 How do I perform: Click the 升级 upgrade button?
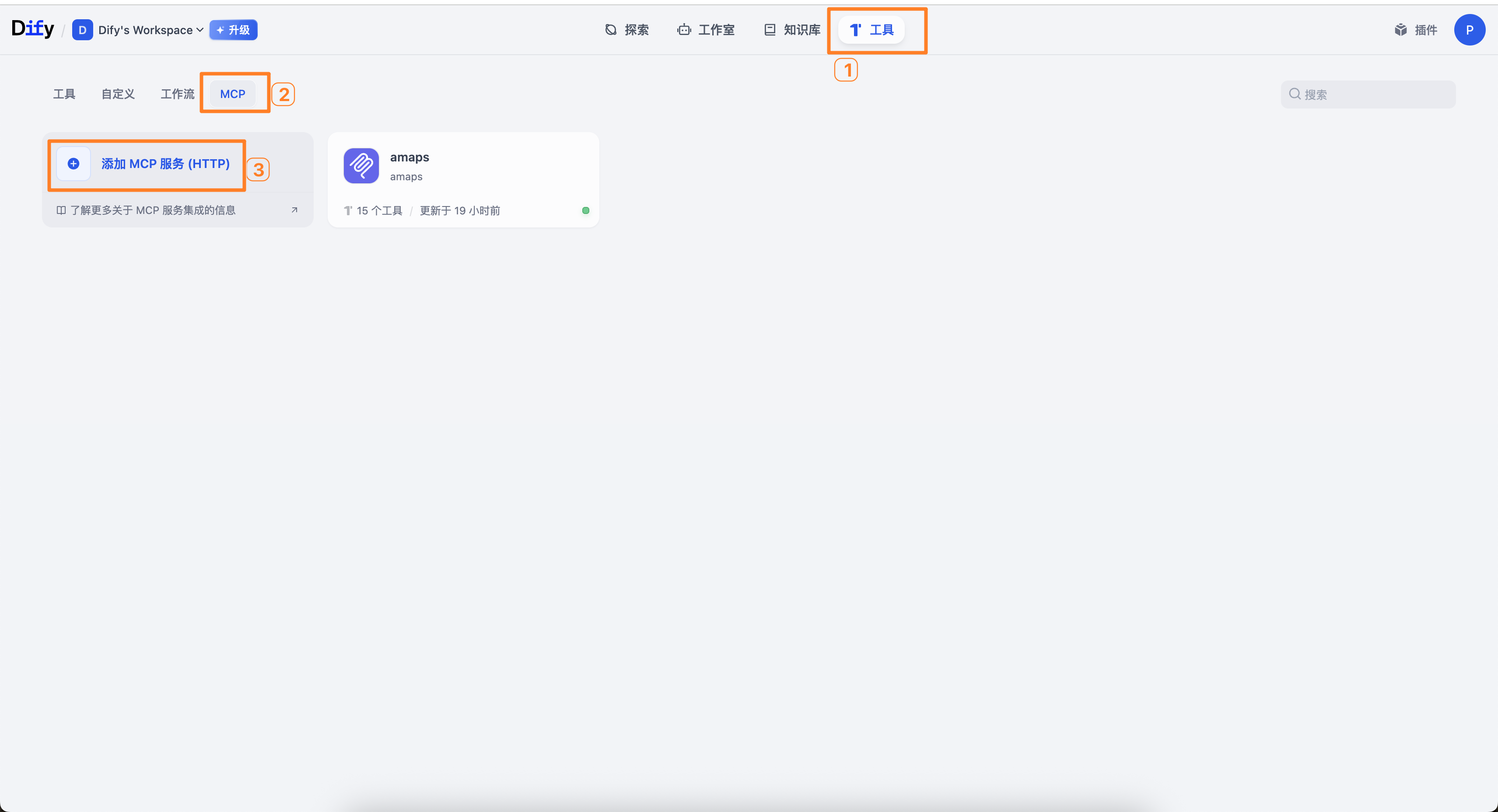[233, 30]
